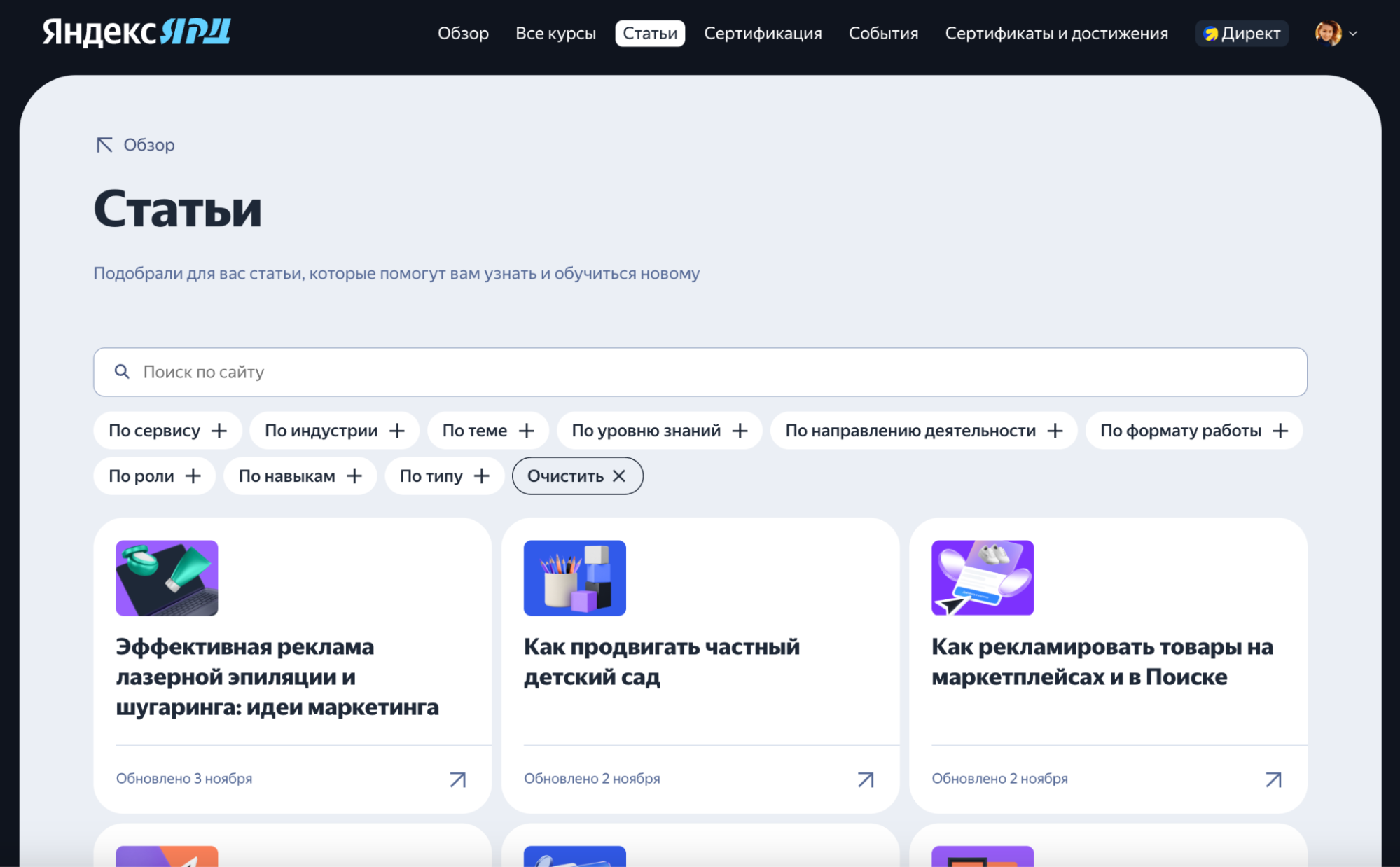Click the X icon on the Очистить chip

pos(619,476)
